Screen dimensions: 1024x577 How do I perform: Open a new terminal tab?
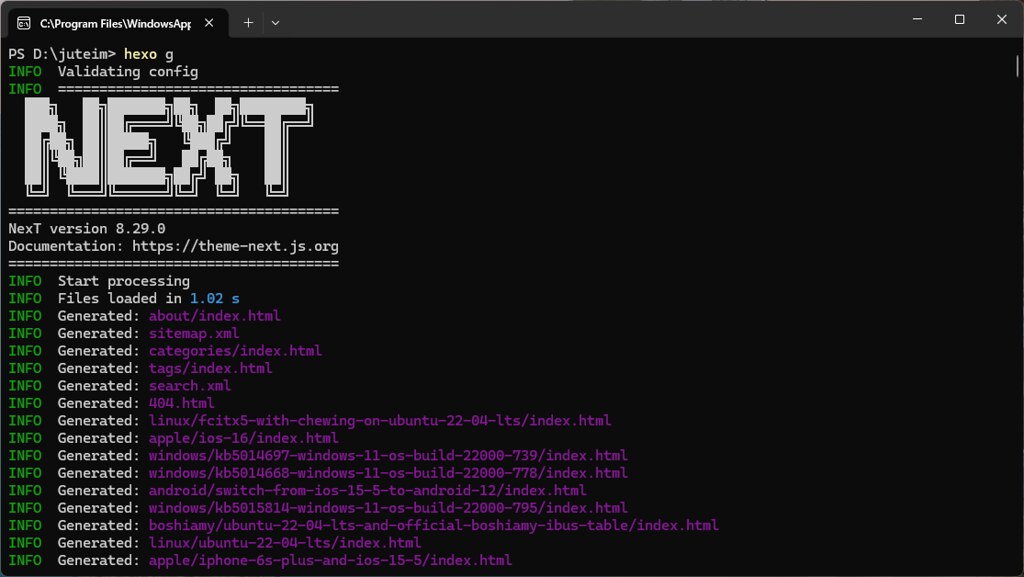[248, 23]
